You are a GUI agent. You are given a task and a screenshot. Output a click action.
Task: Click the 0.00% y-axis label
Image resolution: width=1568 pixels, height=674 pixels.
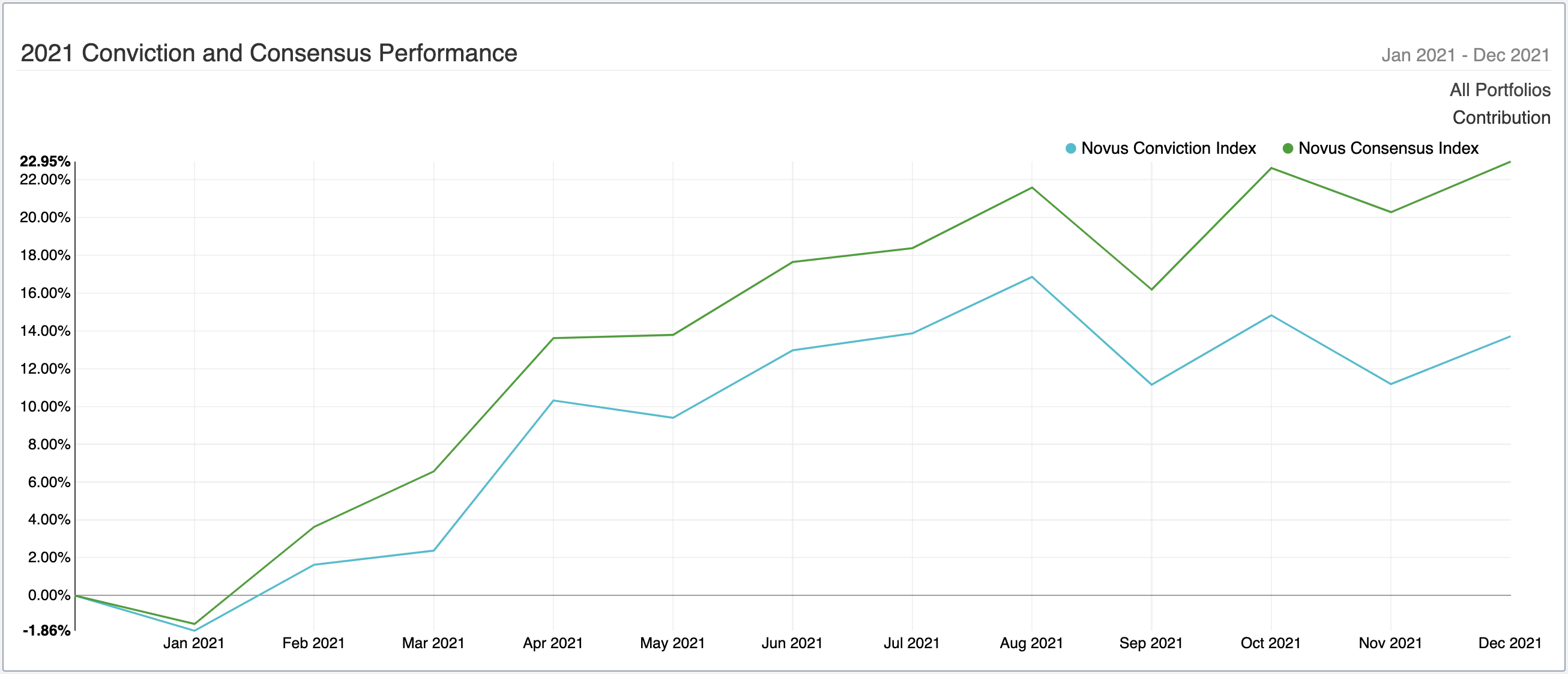[x=49, y=595]
